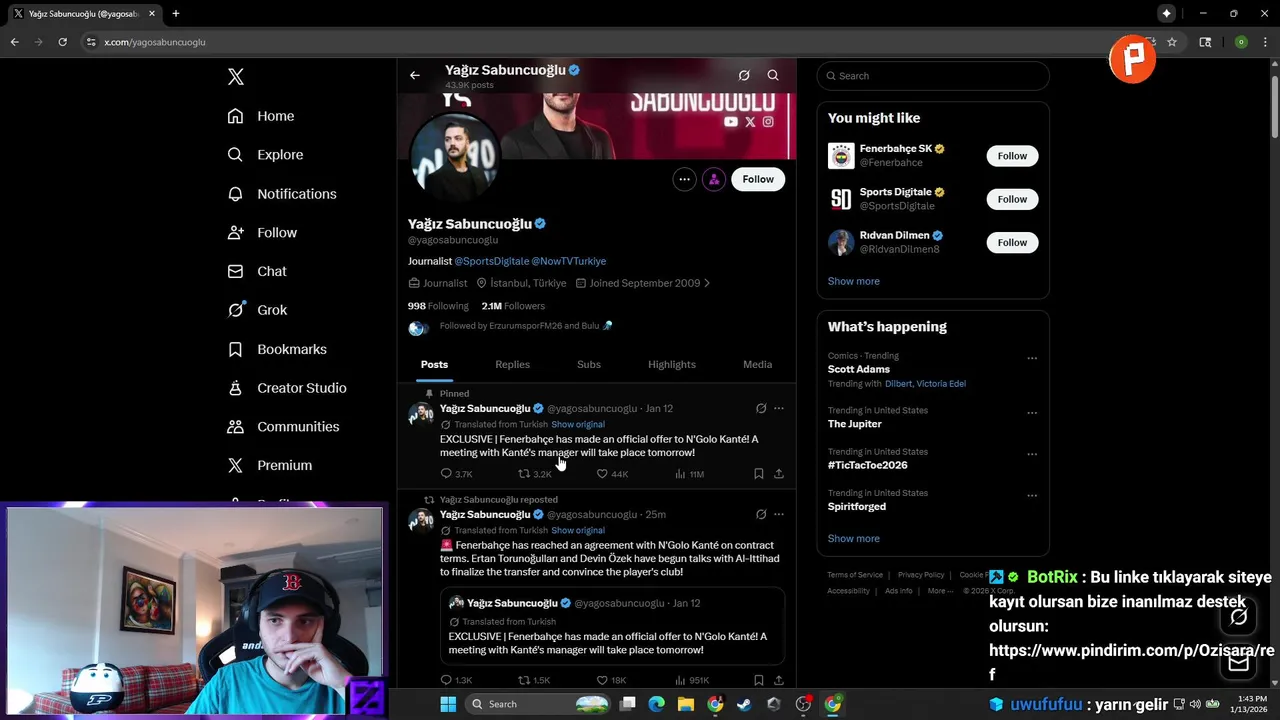Expand Joined September 2009 chevron
This screenshot has width=1280, height=720.
point(707,283)
